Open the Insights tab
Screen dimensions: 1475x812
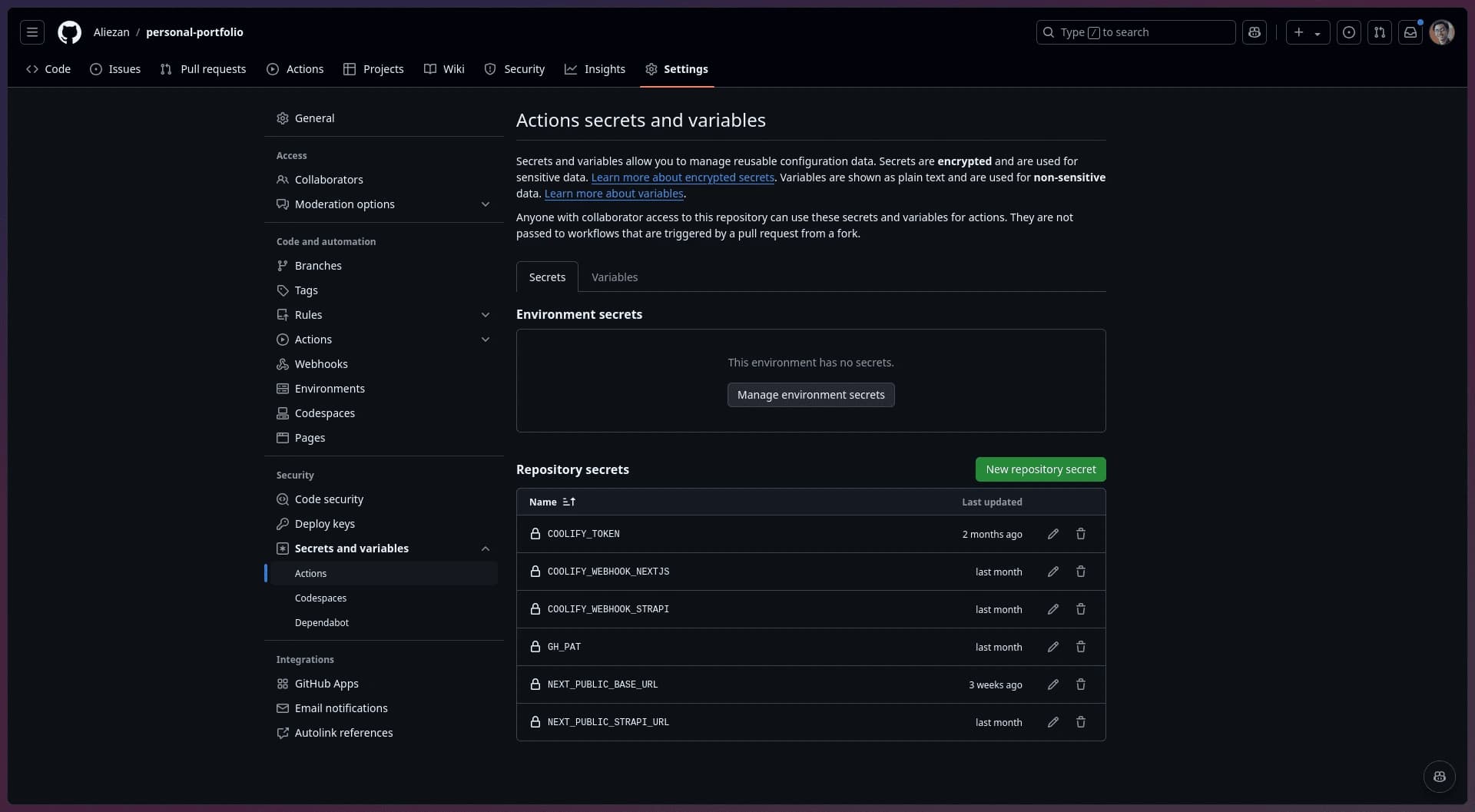coord(595,69)
